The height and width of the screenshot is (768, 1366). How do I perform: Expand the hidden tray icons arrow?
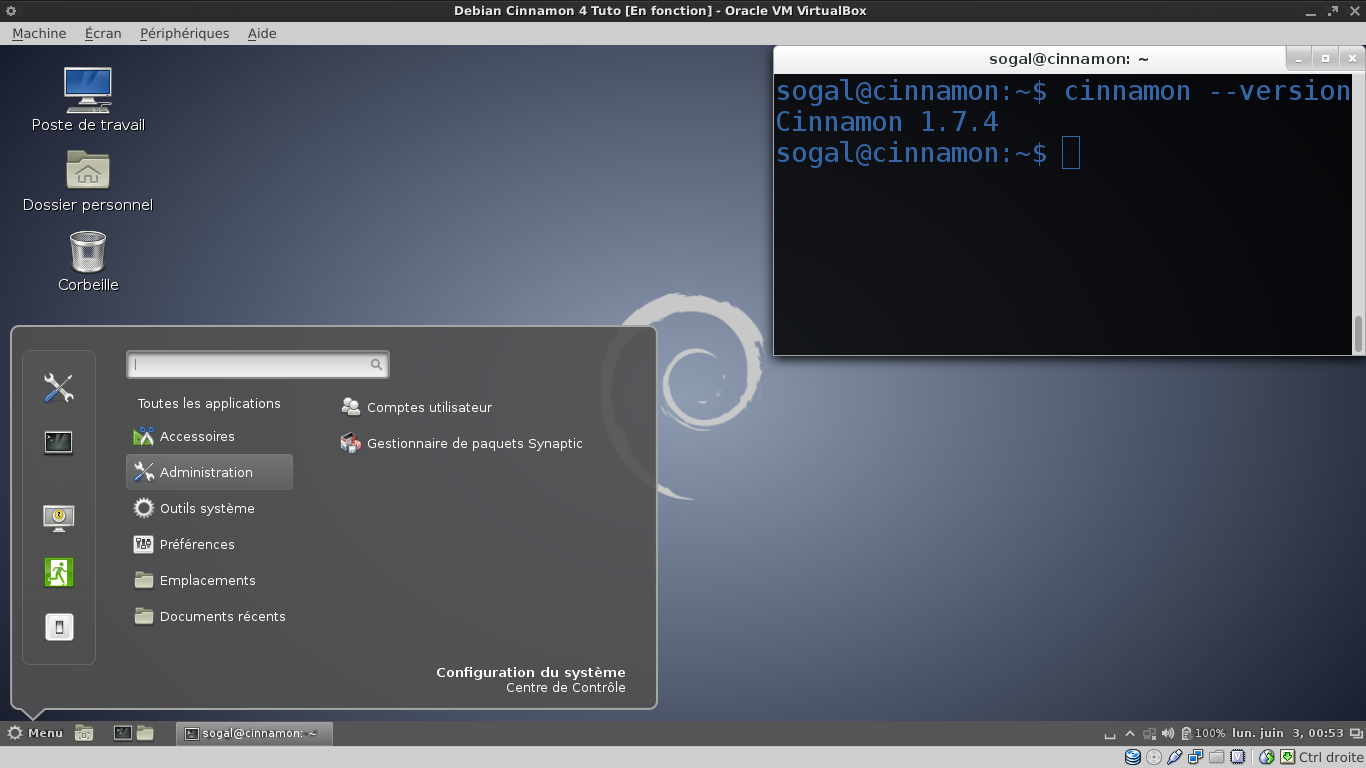coord(1130,733)
